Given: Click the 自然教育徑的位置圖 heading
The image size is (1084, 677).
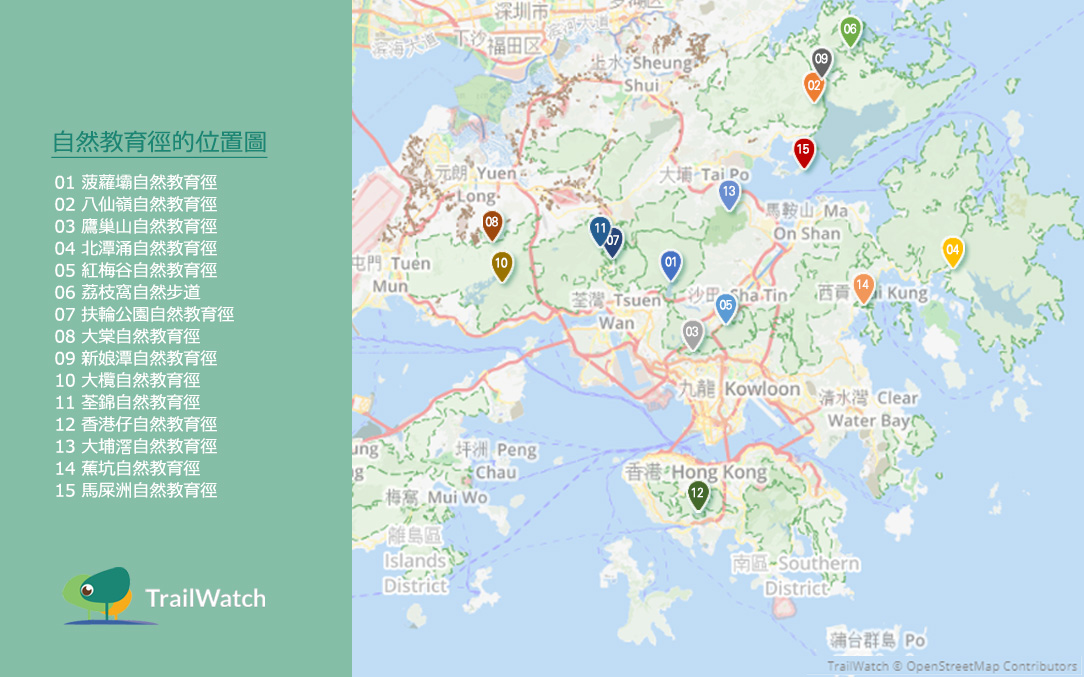Looking at the screenshot, I should [x=159, y=142].
